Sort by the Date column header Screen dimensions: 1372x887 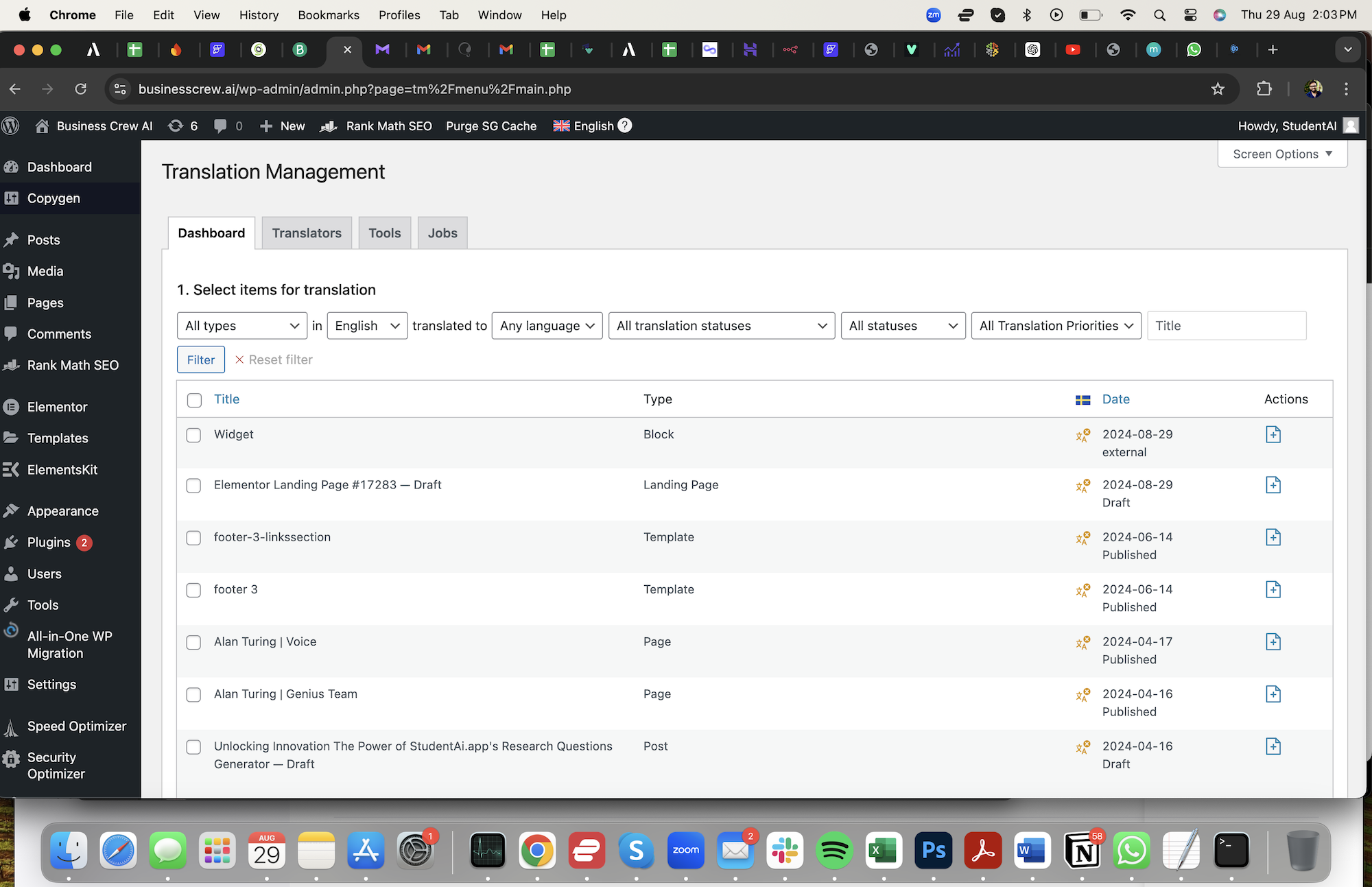[x=1115, y=399]
